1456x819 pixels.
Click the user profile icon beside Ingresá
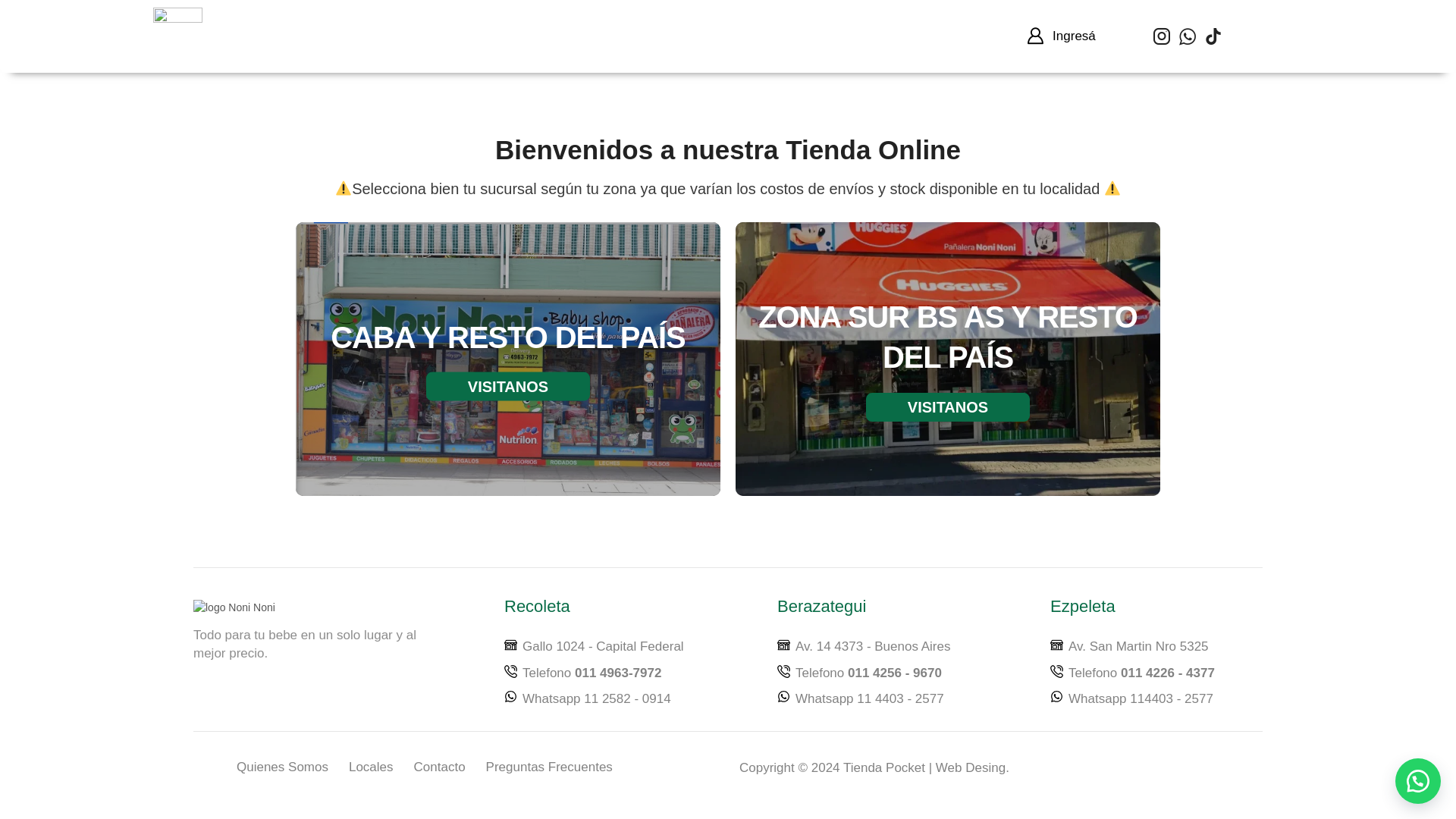pos(1035,36)
